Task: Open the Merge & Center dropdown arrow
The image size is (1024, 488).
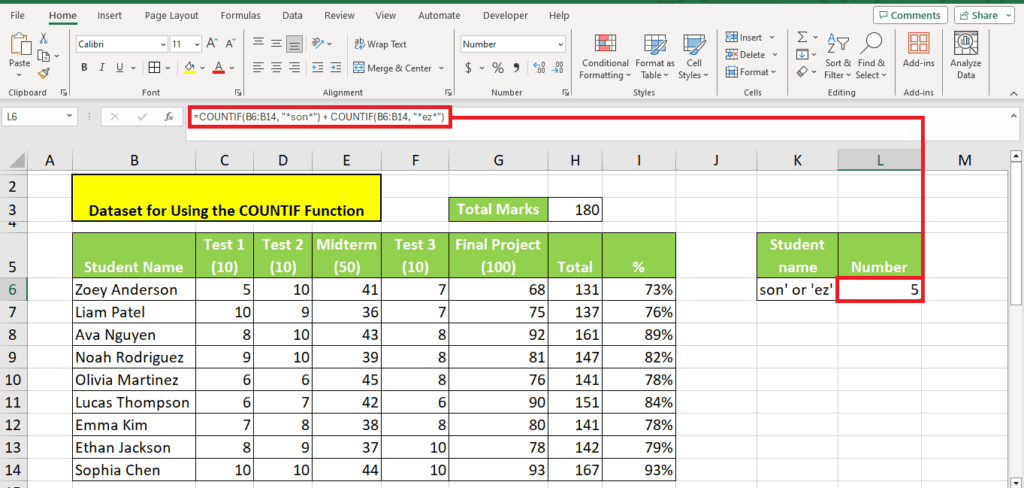Action: [439, 68]
